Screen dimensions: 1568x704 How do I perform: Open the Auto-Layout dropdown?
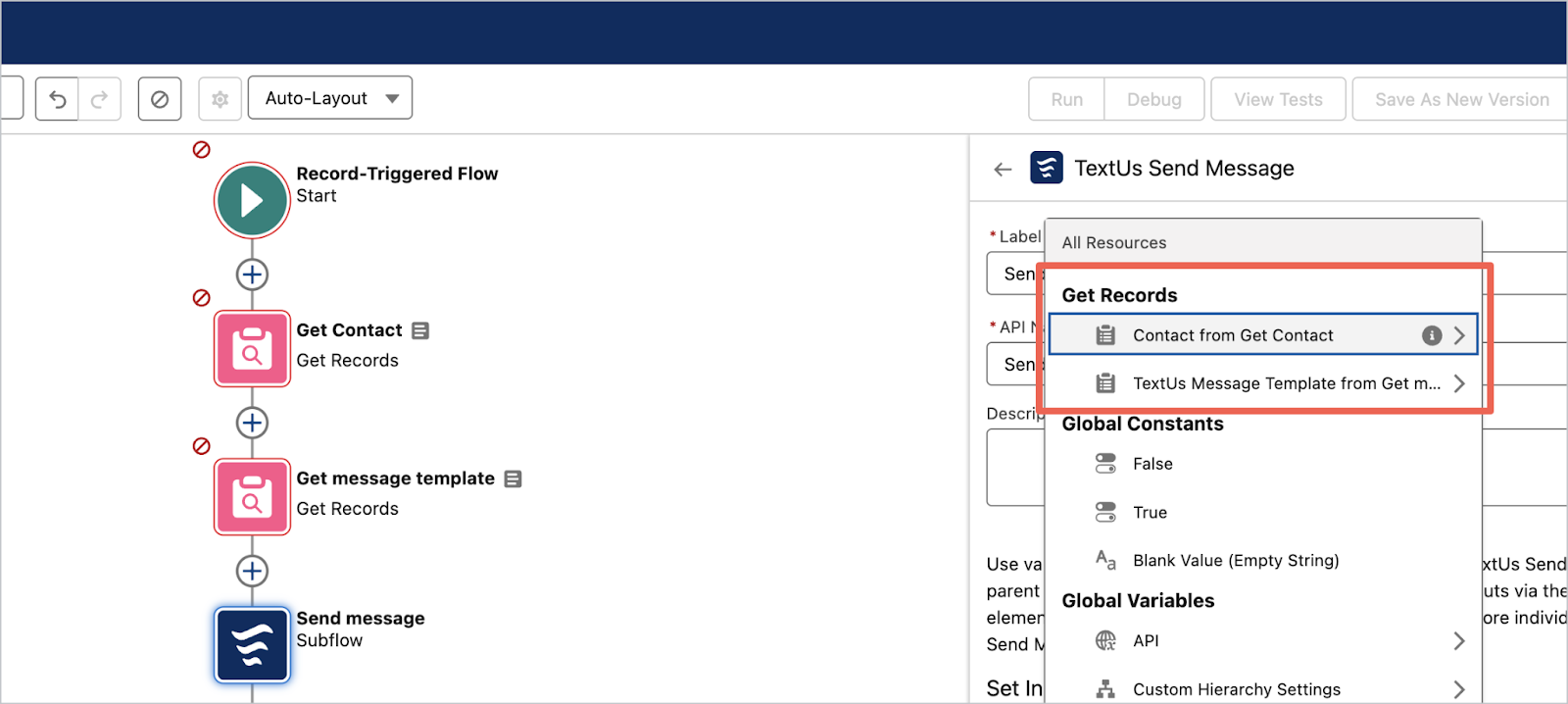330,98
